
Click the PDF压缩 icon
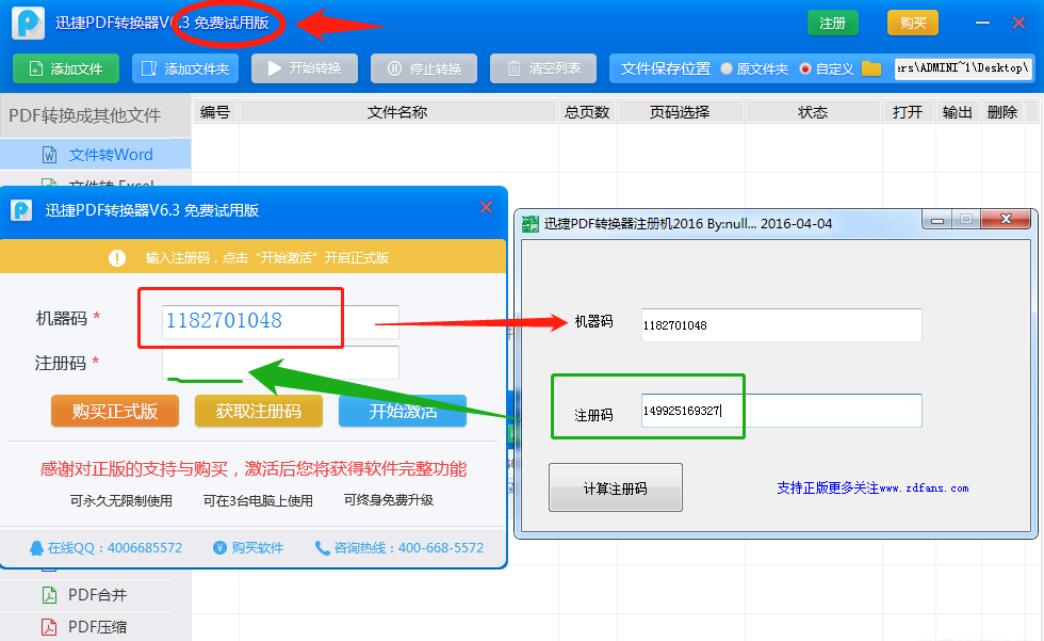coord(49,626)
